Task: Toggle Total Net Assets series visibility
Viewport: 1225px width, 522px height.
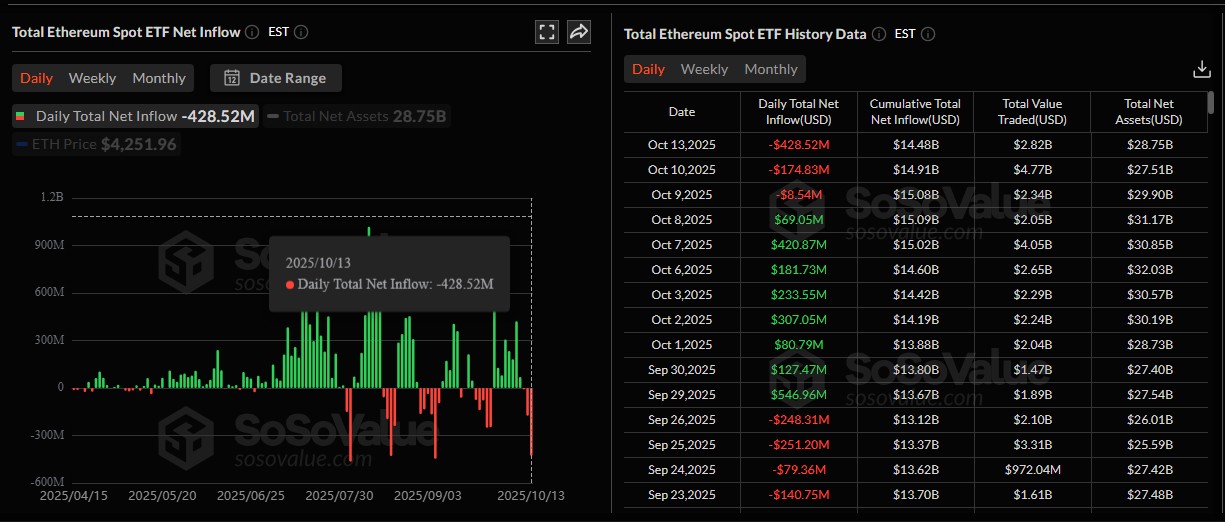Action: tap(355, 116)
